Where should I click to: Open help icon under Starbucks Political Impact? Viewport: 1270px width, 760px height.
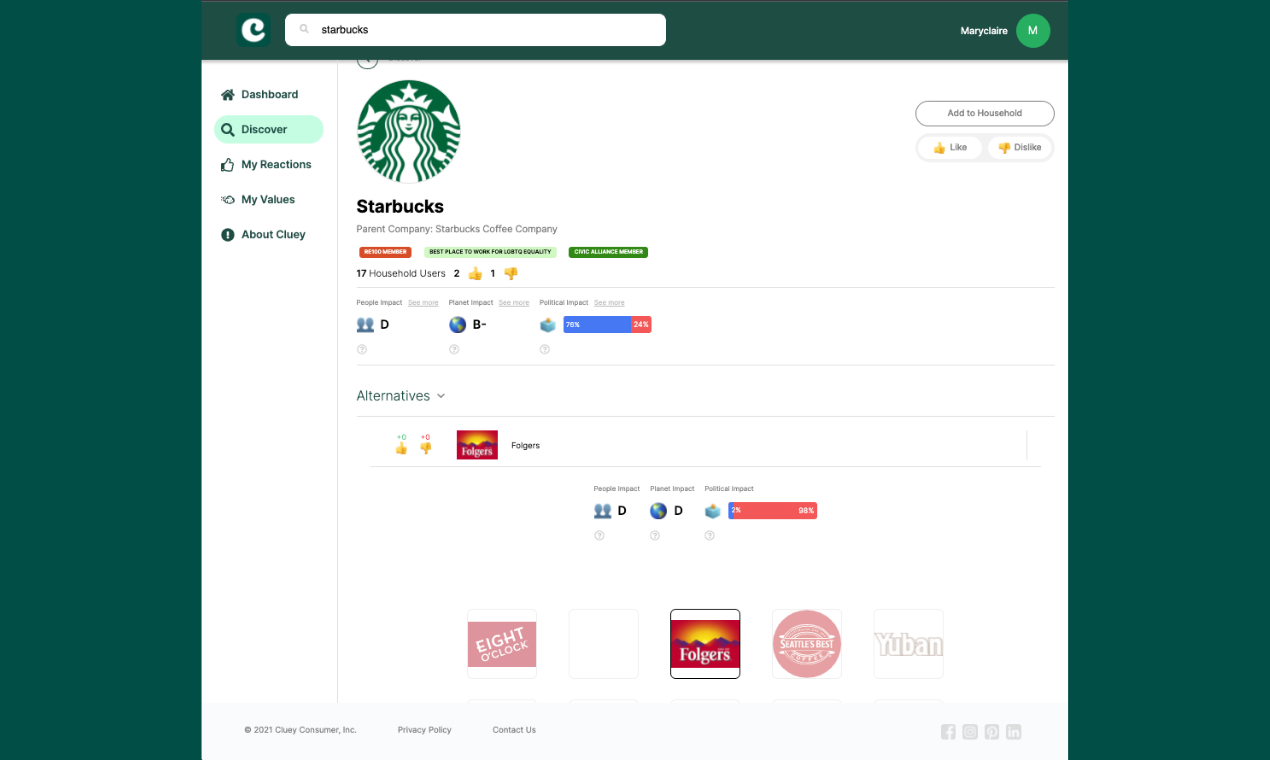click(x=545, y=349)
